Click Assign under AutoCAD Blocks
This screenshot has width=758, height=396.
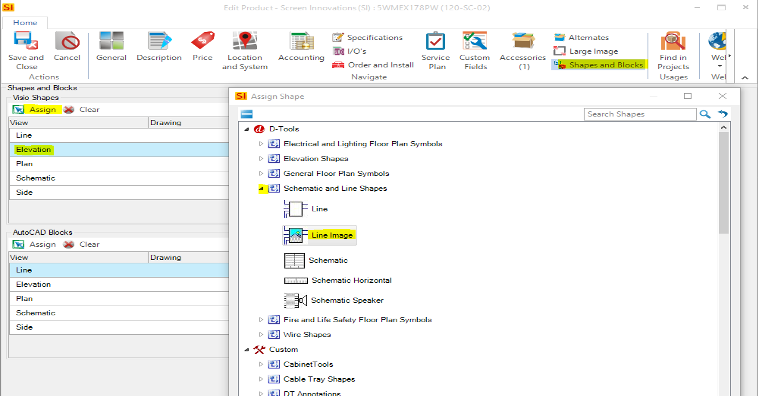point(35,244)
